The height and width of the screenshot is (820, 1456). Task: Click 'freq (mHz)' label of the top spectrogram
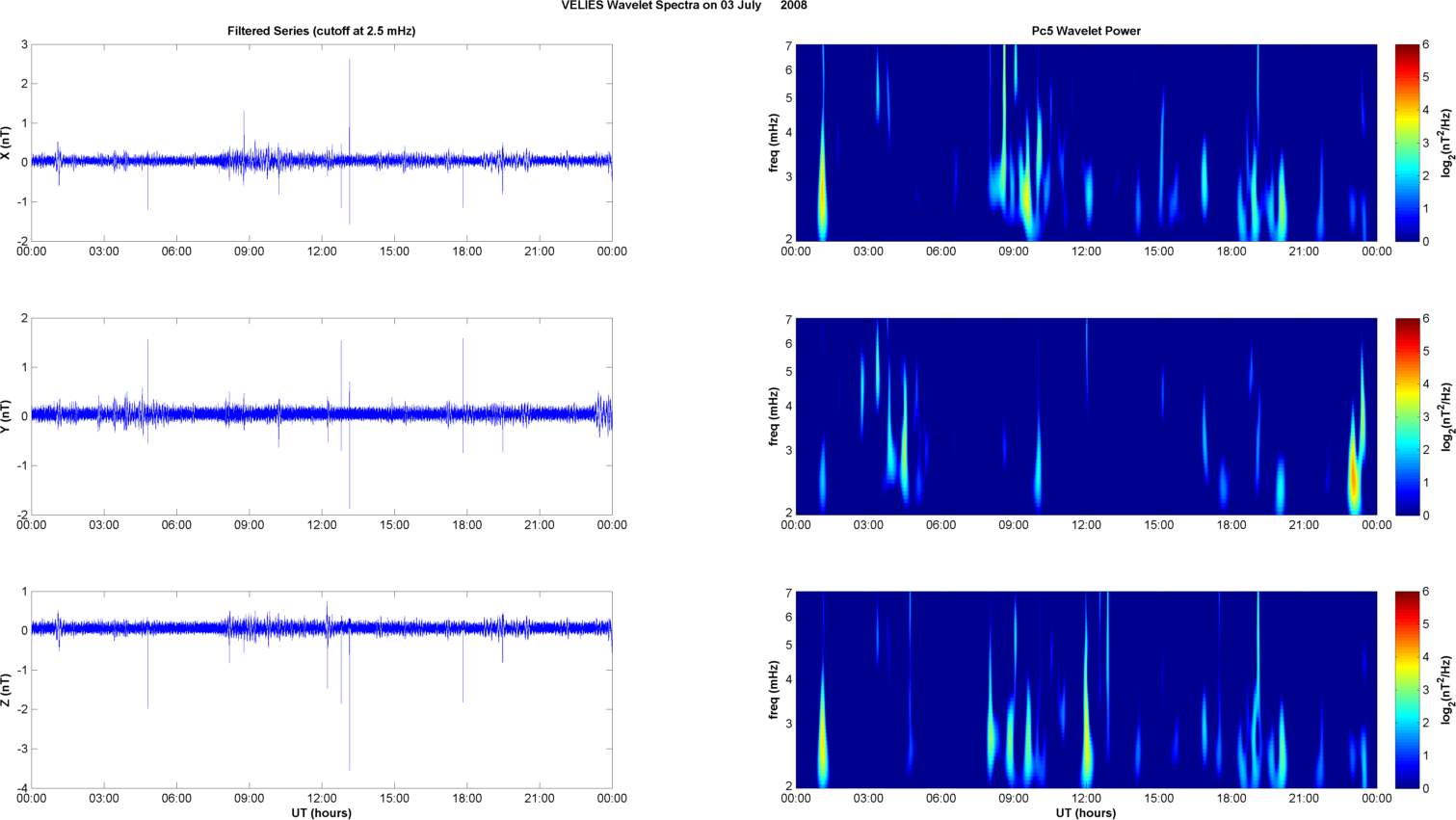tap(774, 143)
